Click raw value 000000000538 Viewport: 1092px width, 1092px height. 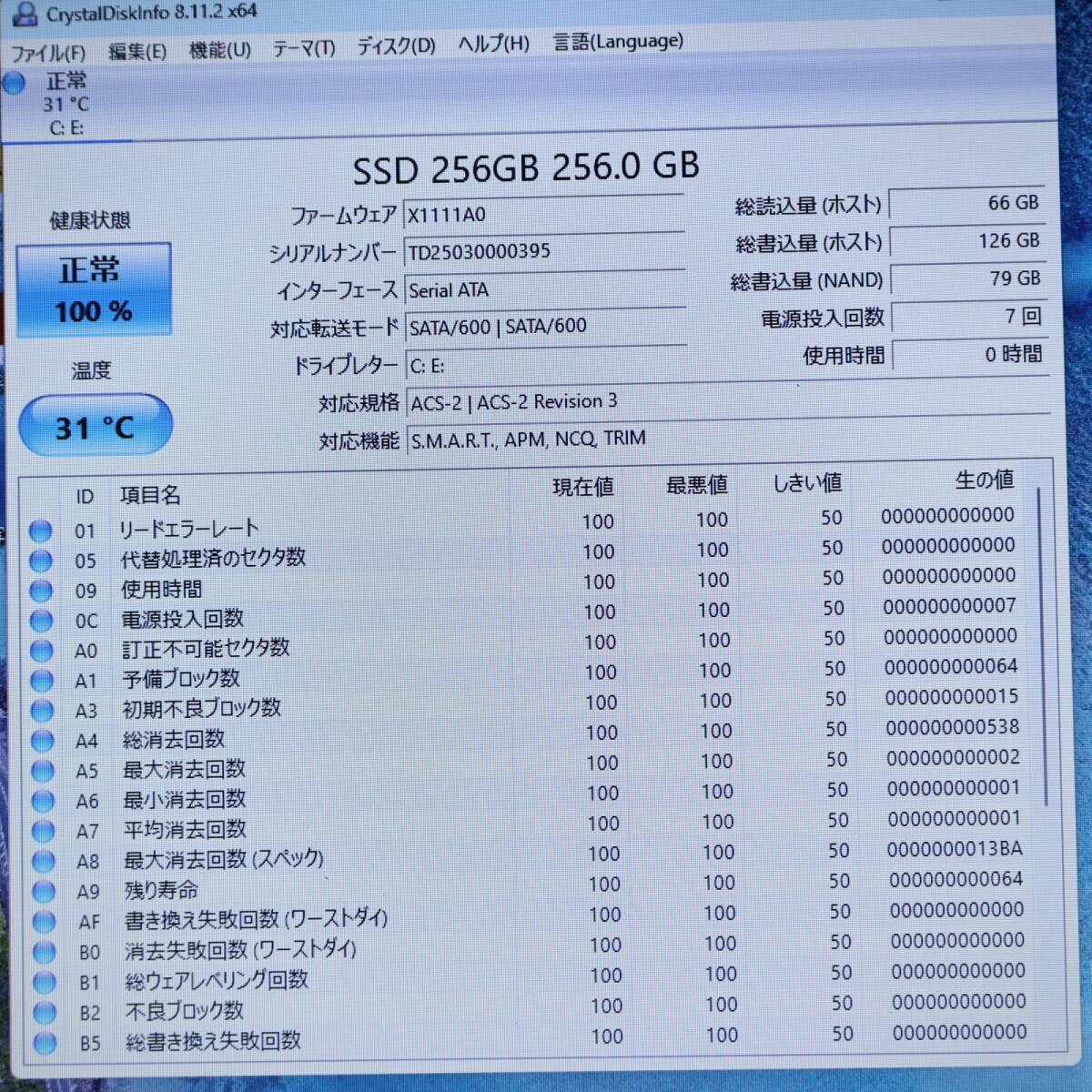(x=952, y=727)
